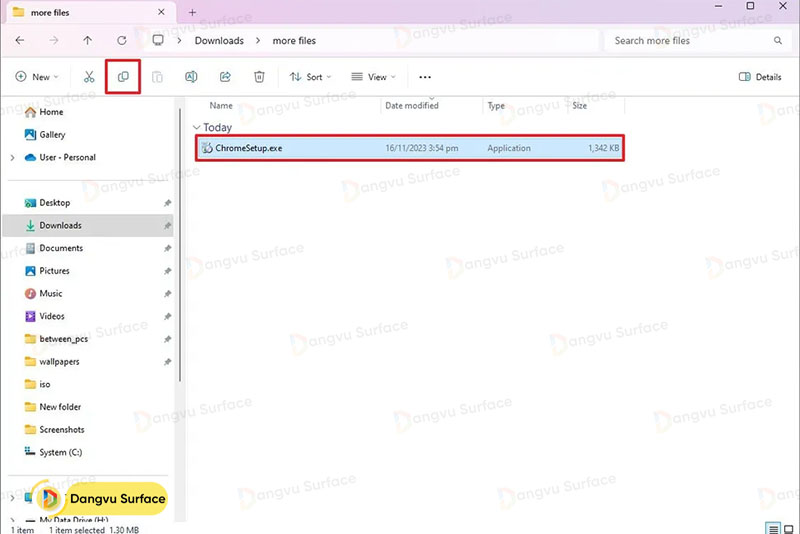Unpin Desktop using its pin icon
800x534 pixels.
(167, 203)
